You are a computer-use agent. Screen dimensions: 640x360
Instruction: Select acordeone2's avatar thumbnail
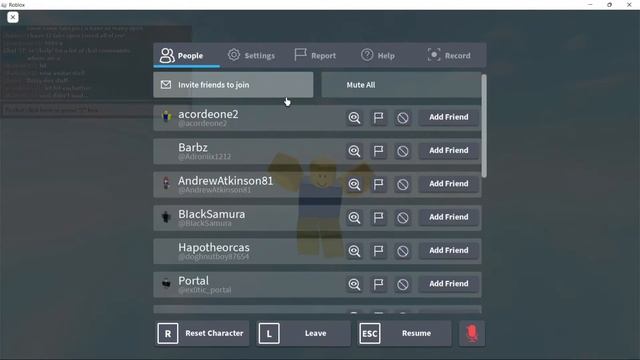pos(166,117)
